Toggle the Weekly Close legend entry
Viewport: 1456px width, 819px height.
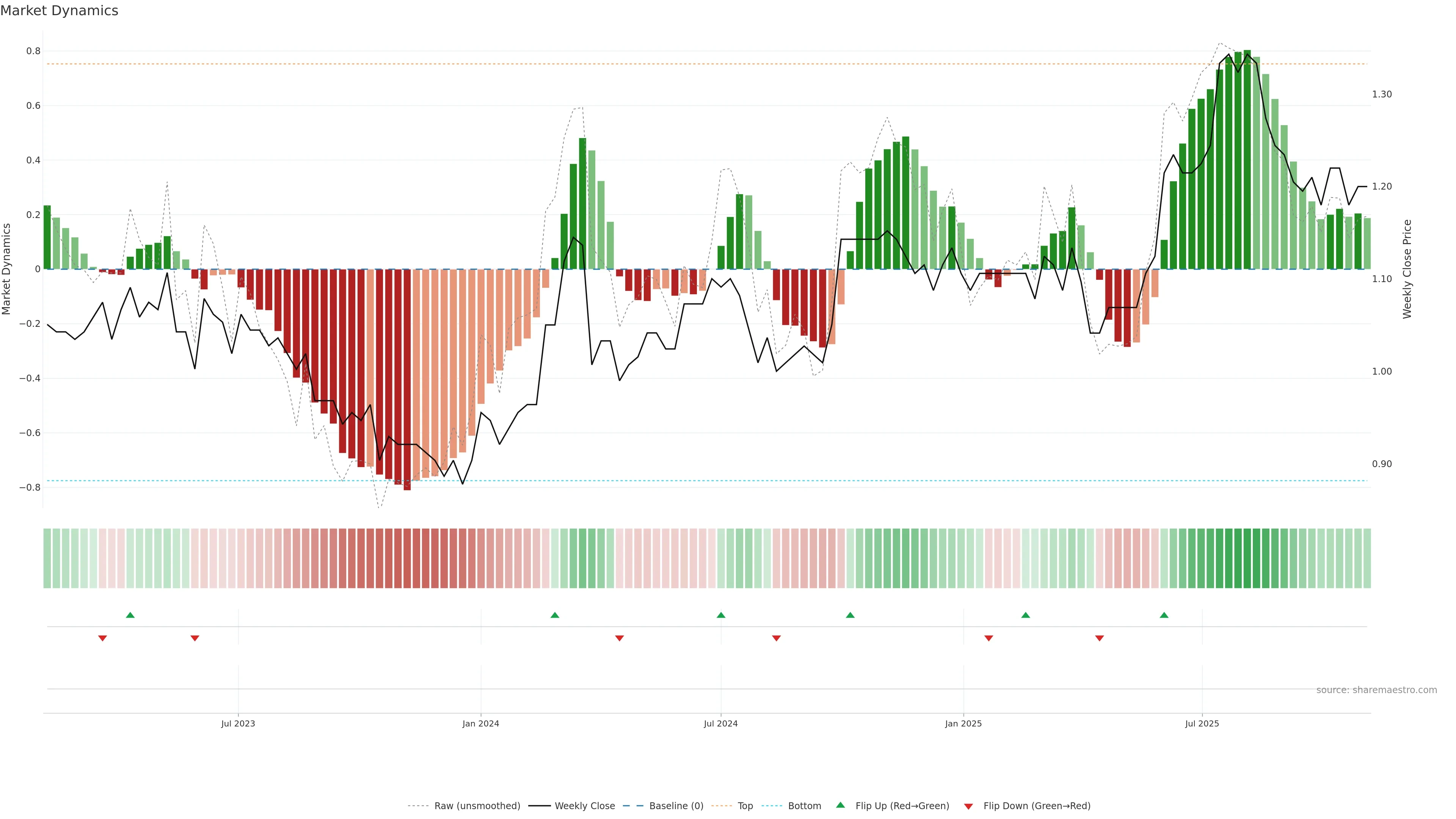click(584, 806)
